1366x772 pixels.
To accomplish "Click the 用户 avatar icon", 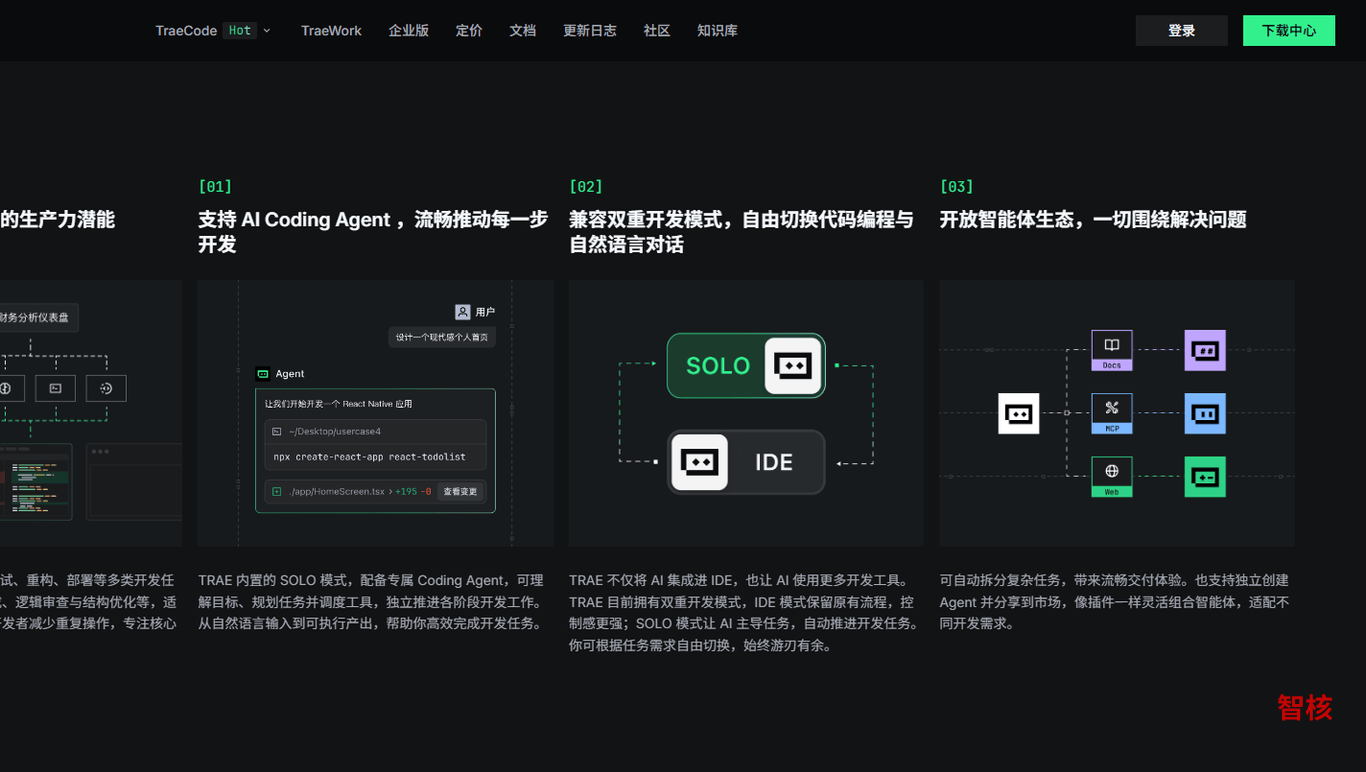I will 462,312.
